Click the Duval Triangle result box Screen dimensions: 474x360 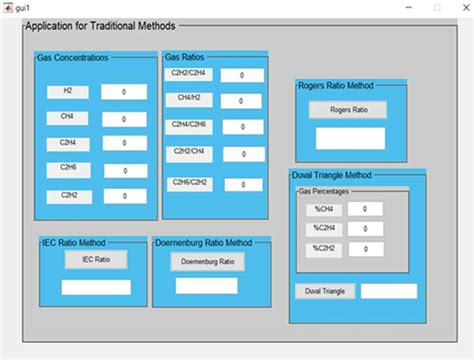coord(389,291)
